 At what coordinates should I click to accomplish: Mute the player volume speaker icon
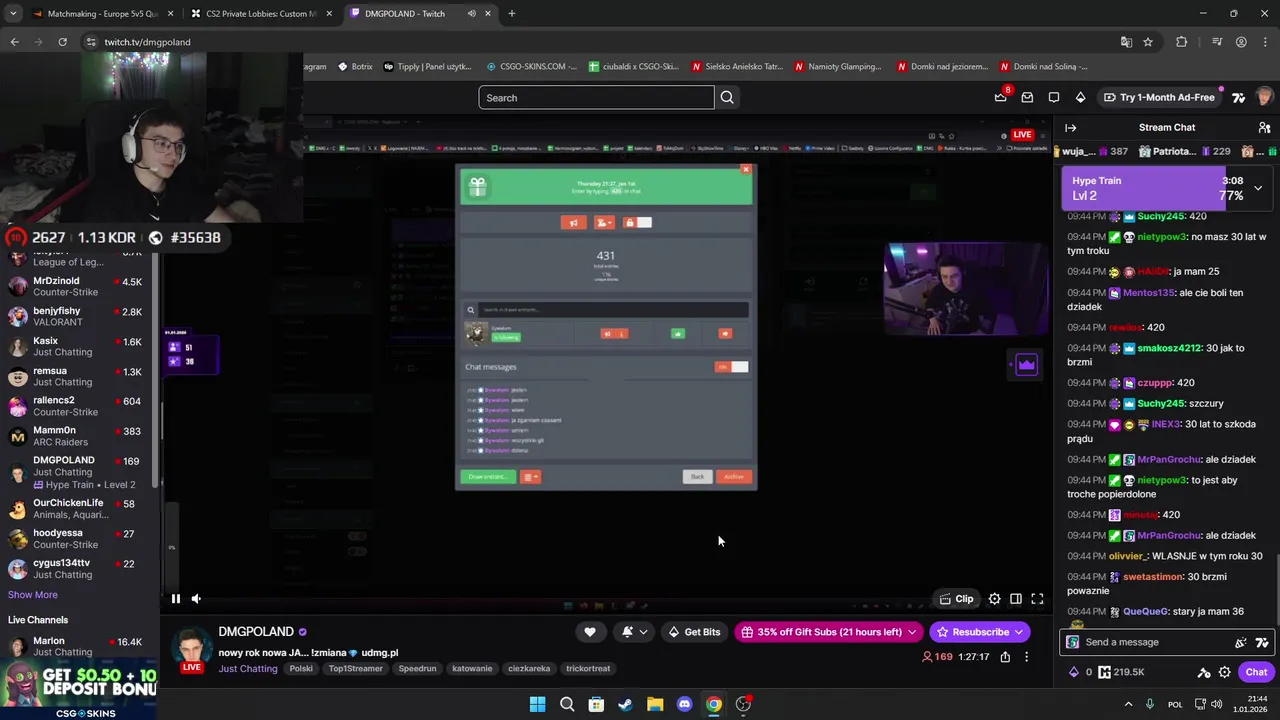point(196,599)
